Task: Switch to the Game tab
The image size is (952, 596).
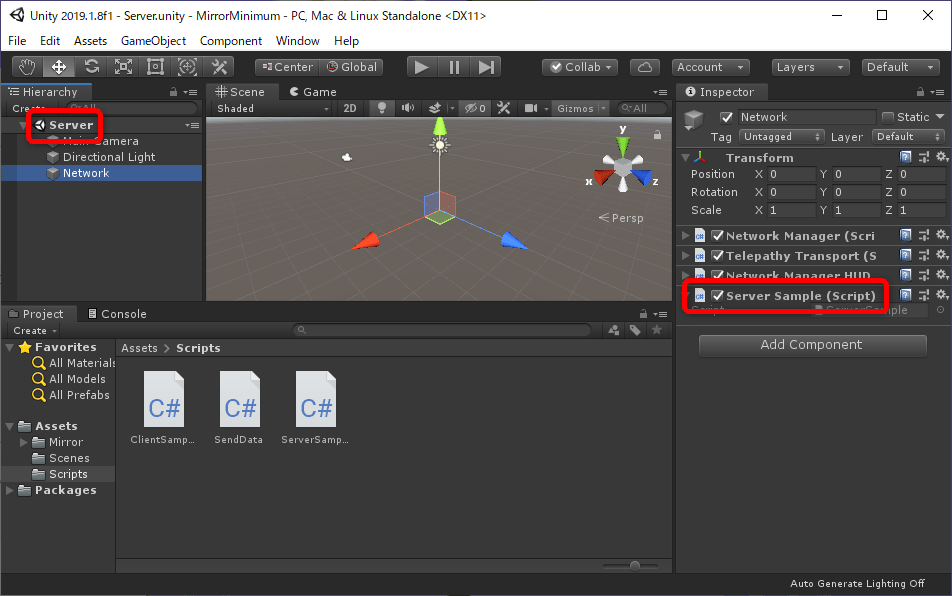Action: point(313,92)
